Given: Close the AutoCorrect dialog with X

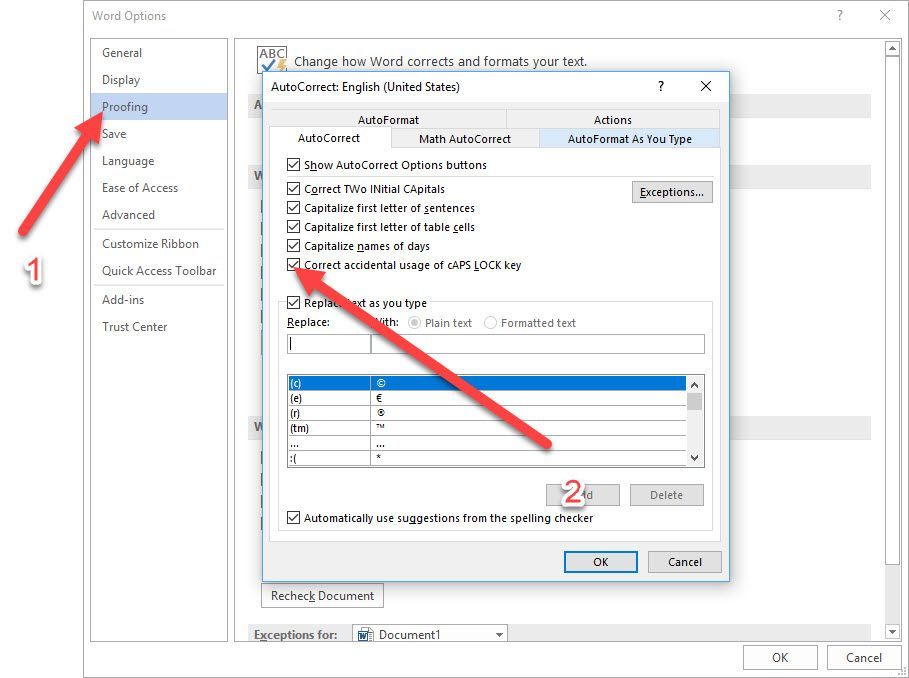Looking at the screenshot, I should coord(706,86).
